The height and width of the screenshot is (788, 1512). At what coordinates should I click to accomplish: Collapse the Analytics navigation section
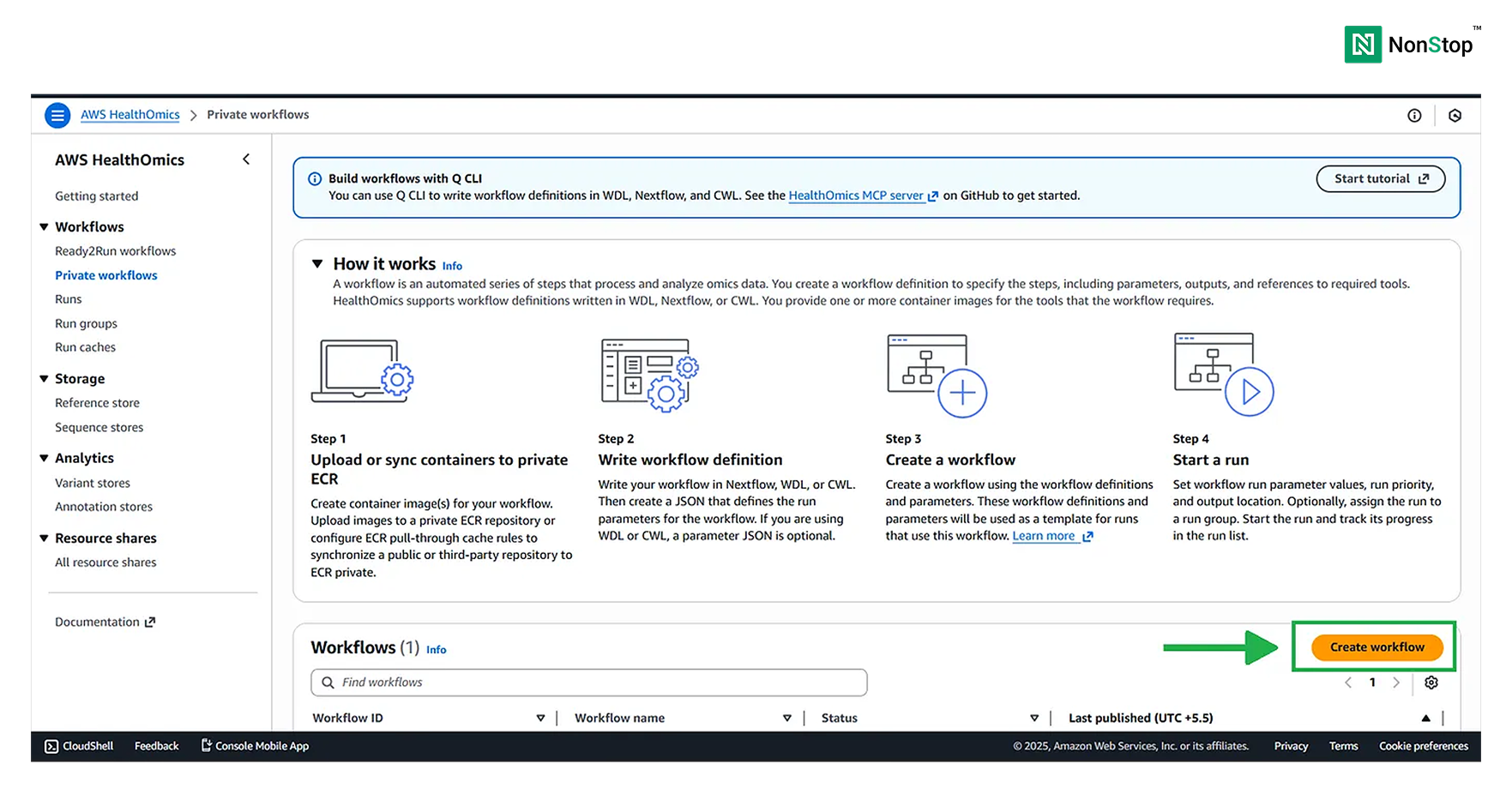pos(44,459)
